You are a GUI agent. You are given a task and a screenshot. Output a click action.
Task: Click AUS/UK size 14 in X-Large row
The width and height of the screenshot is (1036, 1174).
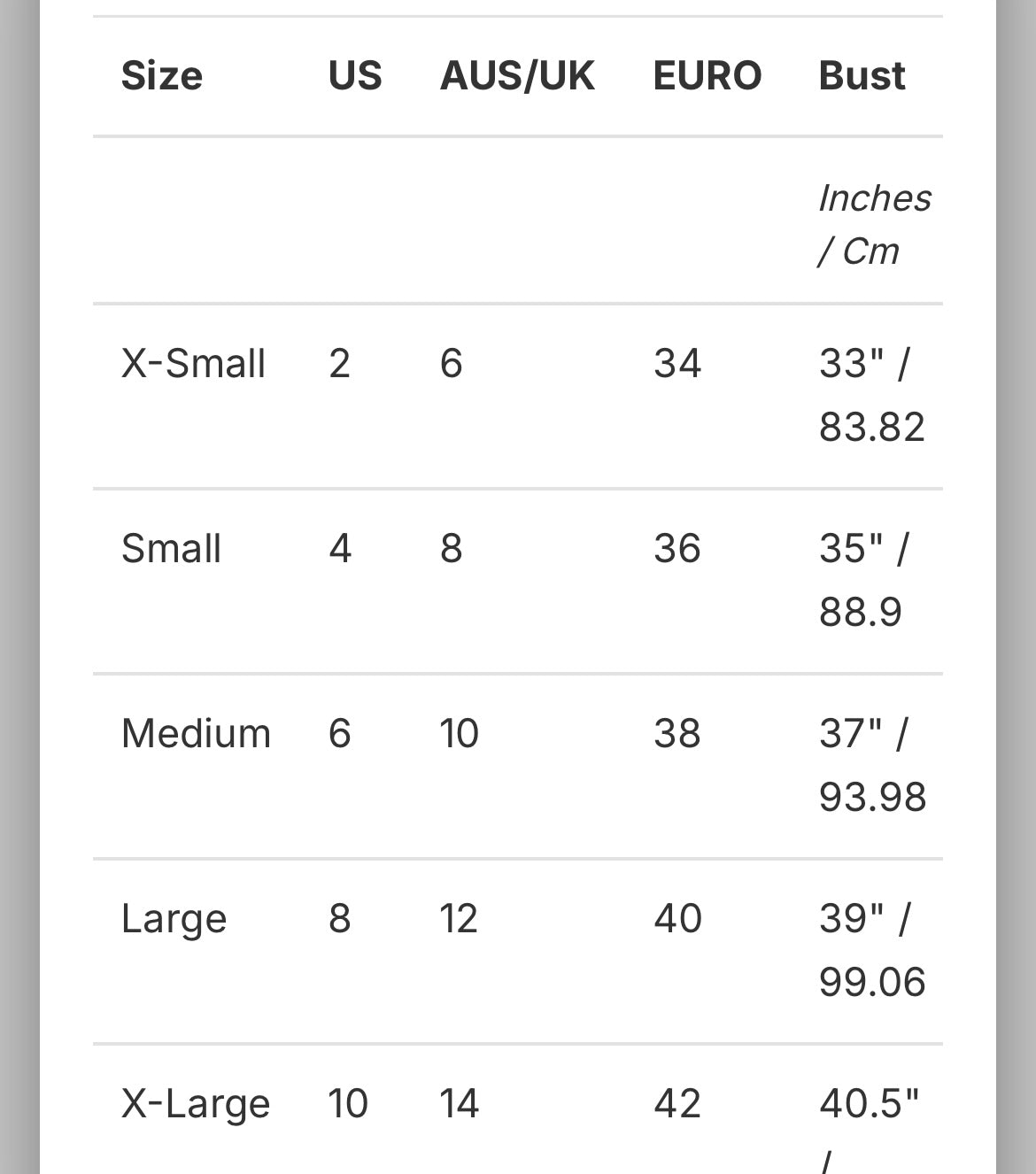click(x=459, y=1104)
